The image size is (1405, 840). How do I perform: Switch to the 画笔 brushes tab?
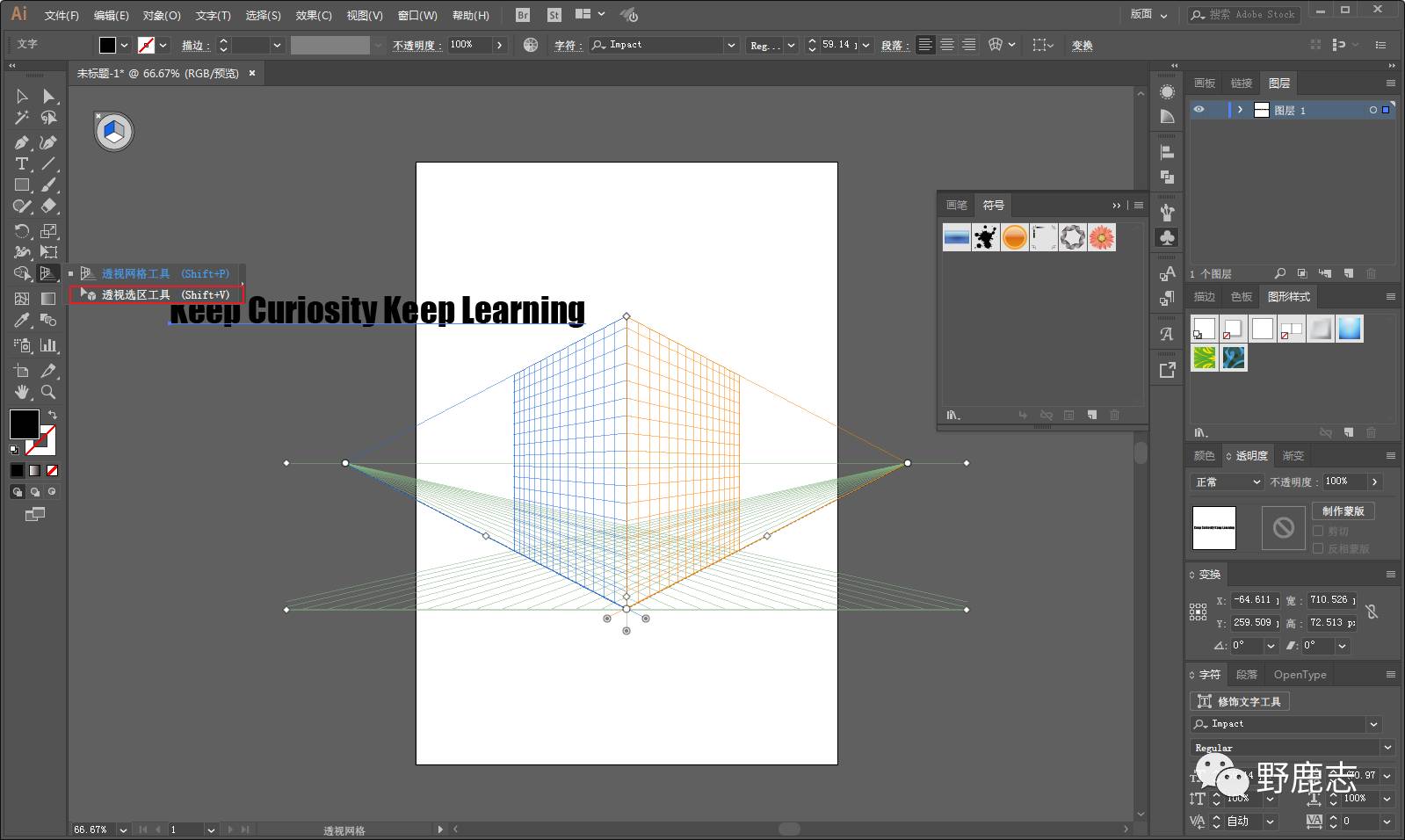[956, 205]
